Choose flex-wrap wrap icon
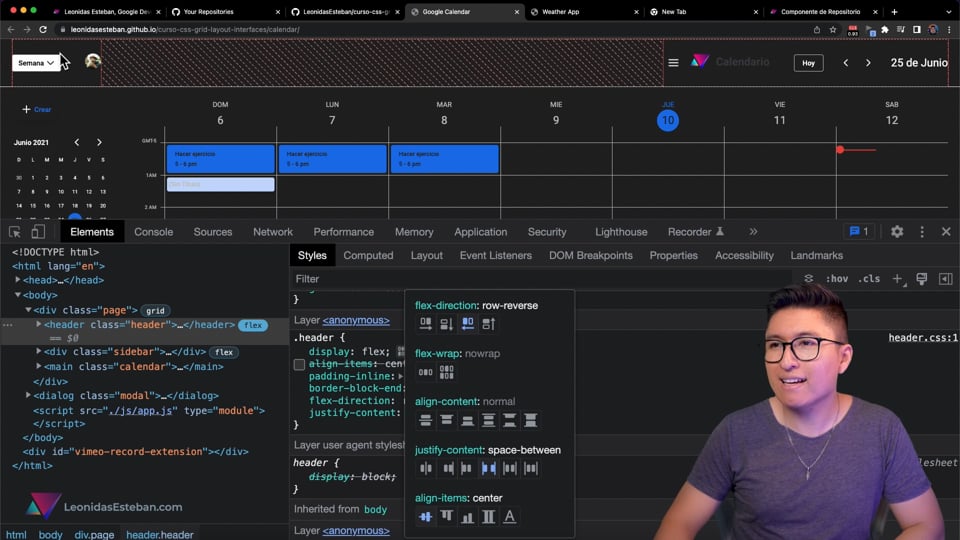The image size is (960, 540). [x=447, y=372]
